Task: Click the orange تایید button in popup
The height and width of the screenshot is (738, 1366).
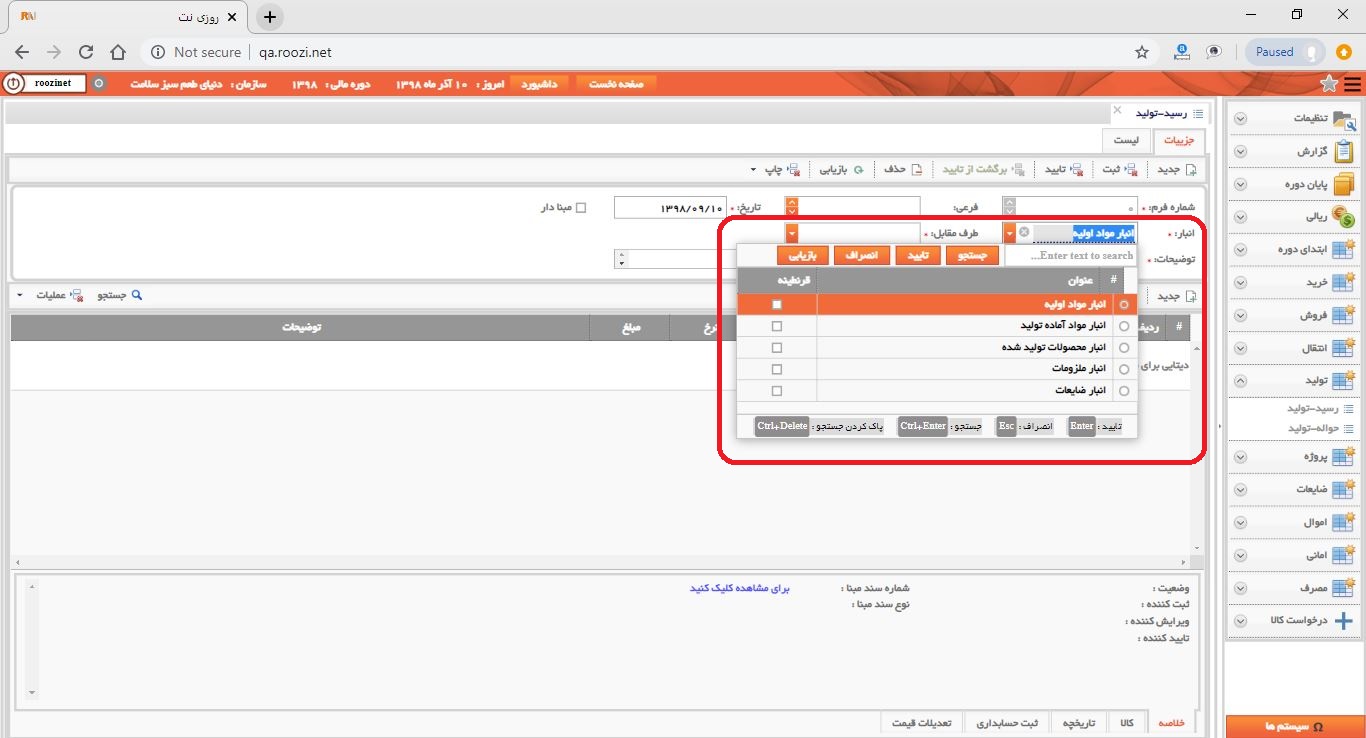Action: click(x=917, y=256)
